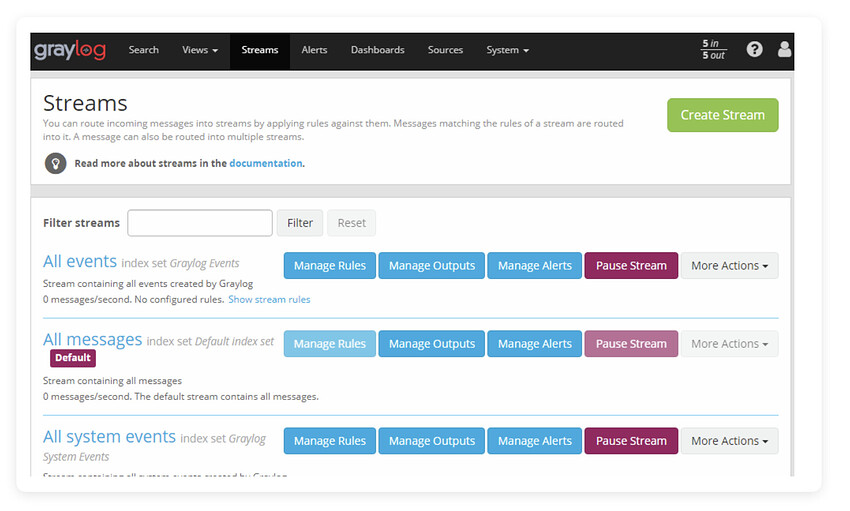Select the Streams tab
This screenshot has height=511, width=850.
pyautogui.click(x=260, y=50)
